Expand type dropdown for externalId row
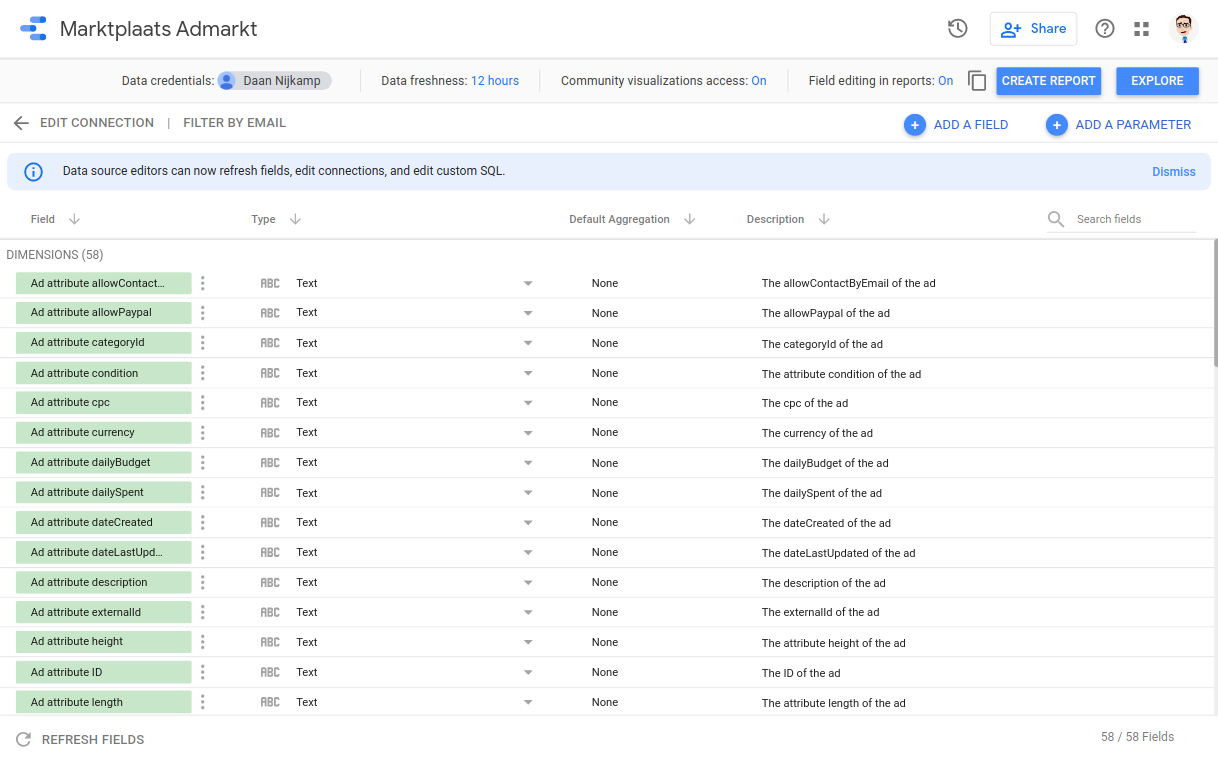This screenshot has height=759, width=1218. [x=528, y=612]
